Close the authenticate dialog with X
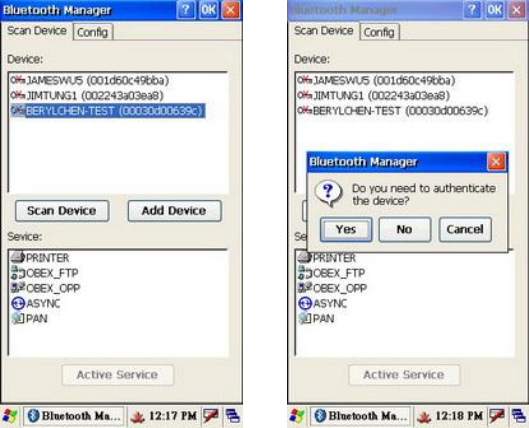 point(496,162)
